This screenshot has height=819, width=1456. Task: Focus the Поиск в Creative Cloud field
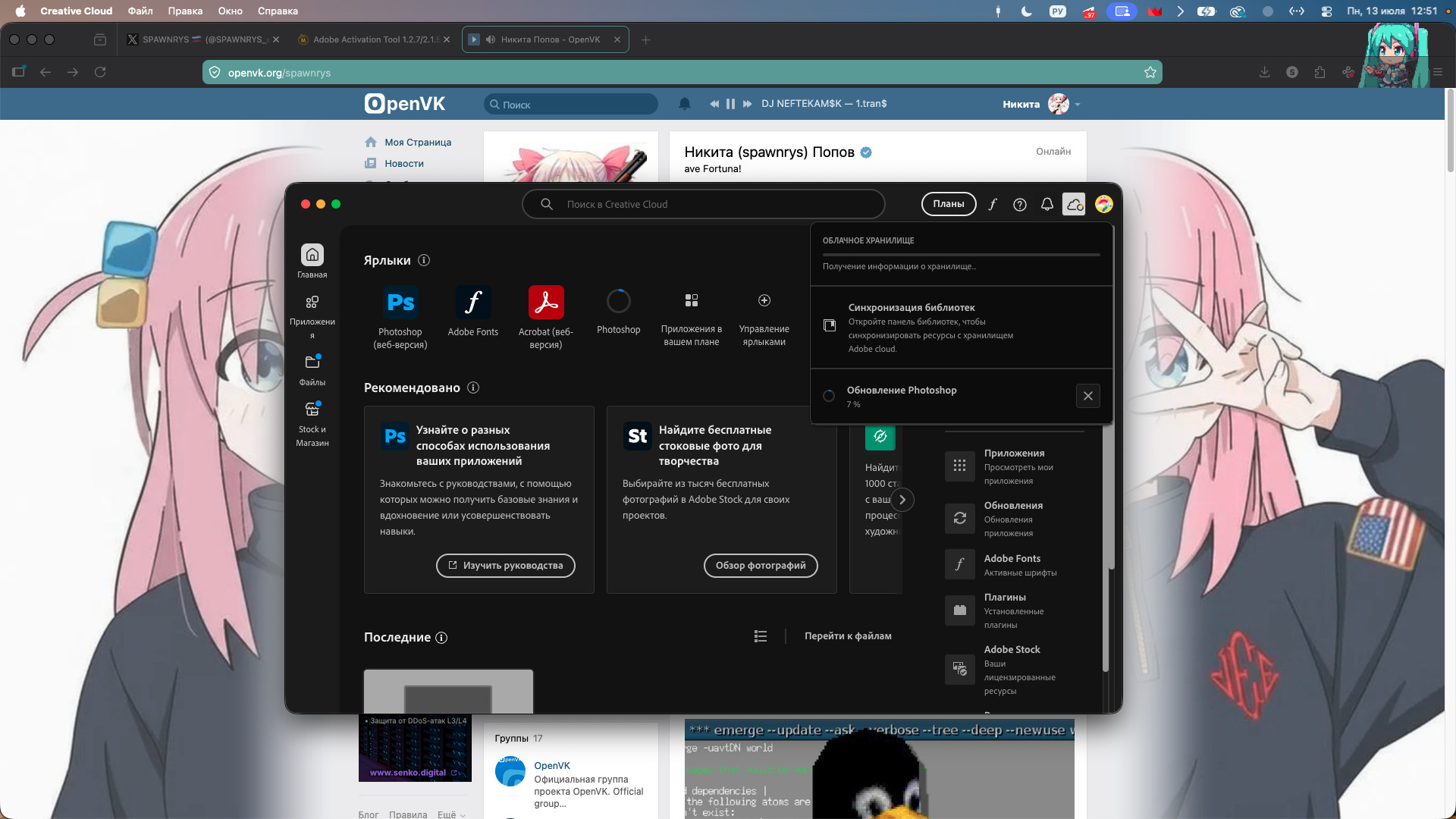(x=704, y=204)
